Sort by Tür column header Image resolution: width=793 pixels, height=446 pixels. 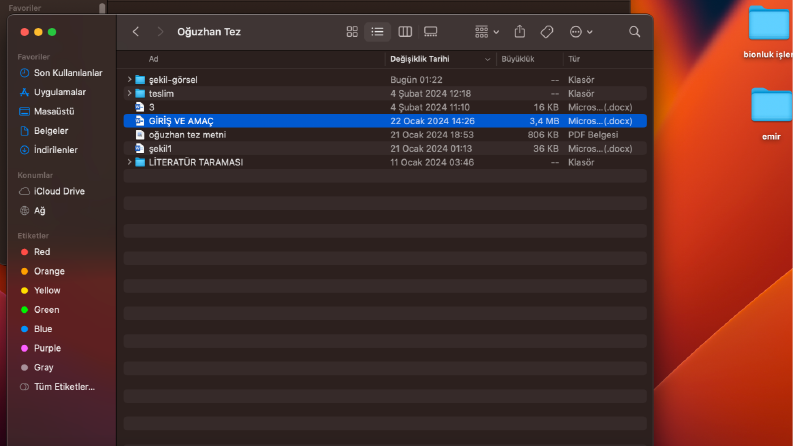574,59
